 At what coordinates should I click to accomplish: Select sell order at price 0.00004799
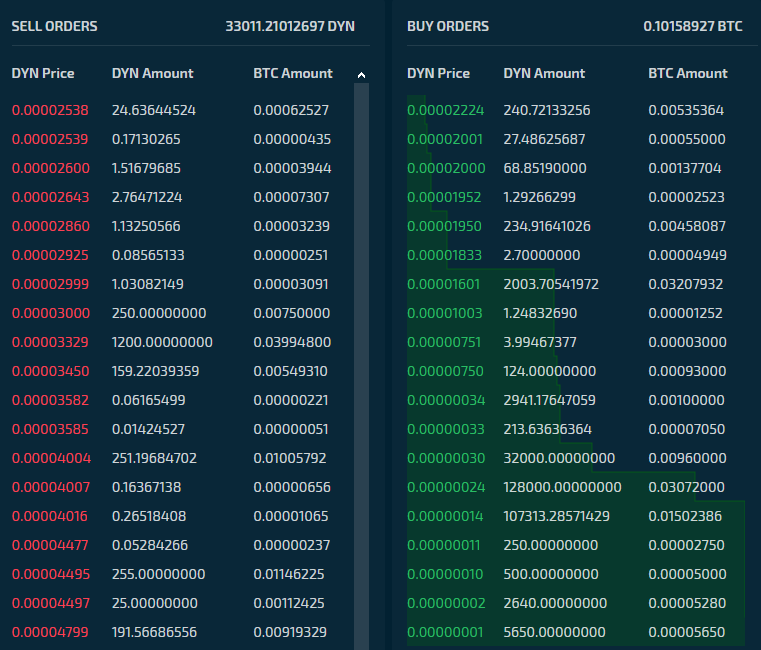point(182,632)
